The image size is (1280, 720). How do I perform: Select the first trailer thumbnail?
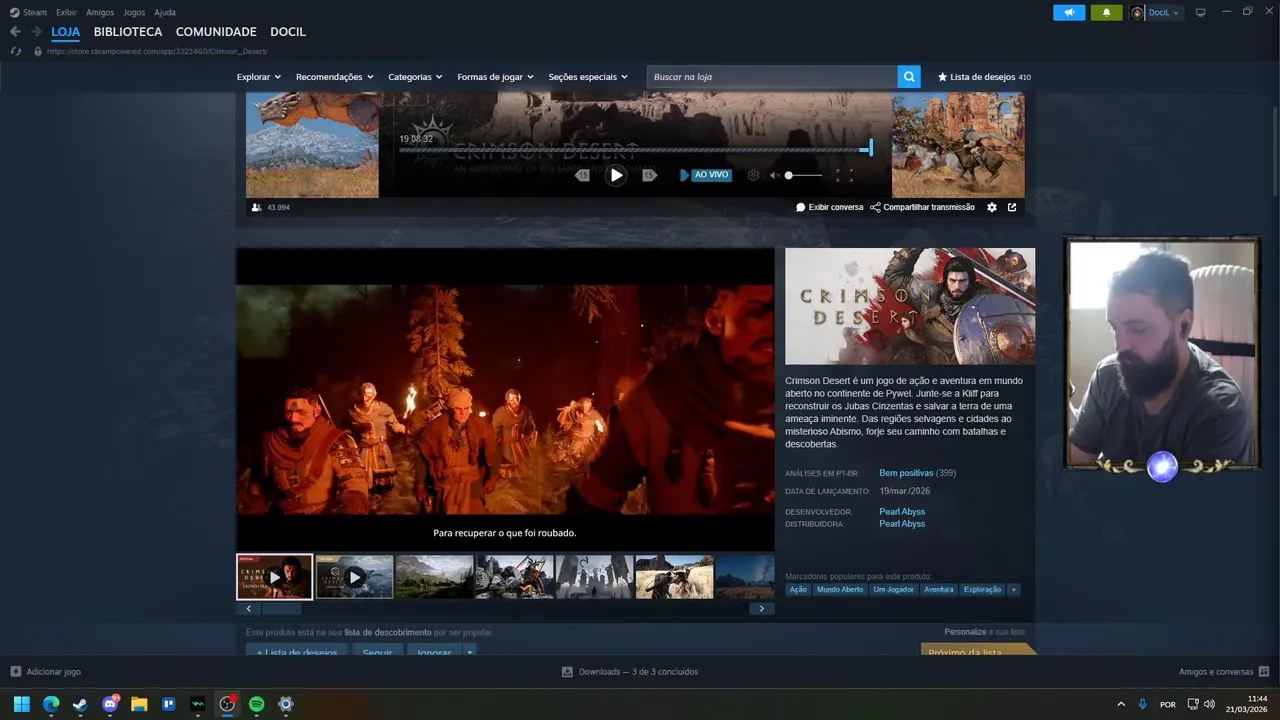click(274, 577)
